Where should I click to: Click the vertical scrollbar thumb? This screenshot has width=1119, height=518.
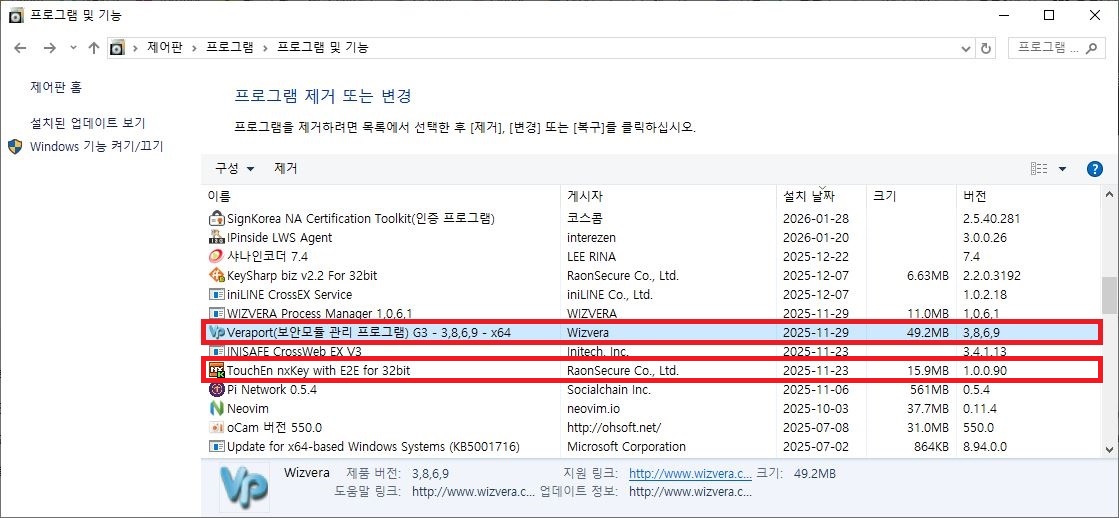pyautogui.click(x=1109, y=295)
